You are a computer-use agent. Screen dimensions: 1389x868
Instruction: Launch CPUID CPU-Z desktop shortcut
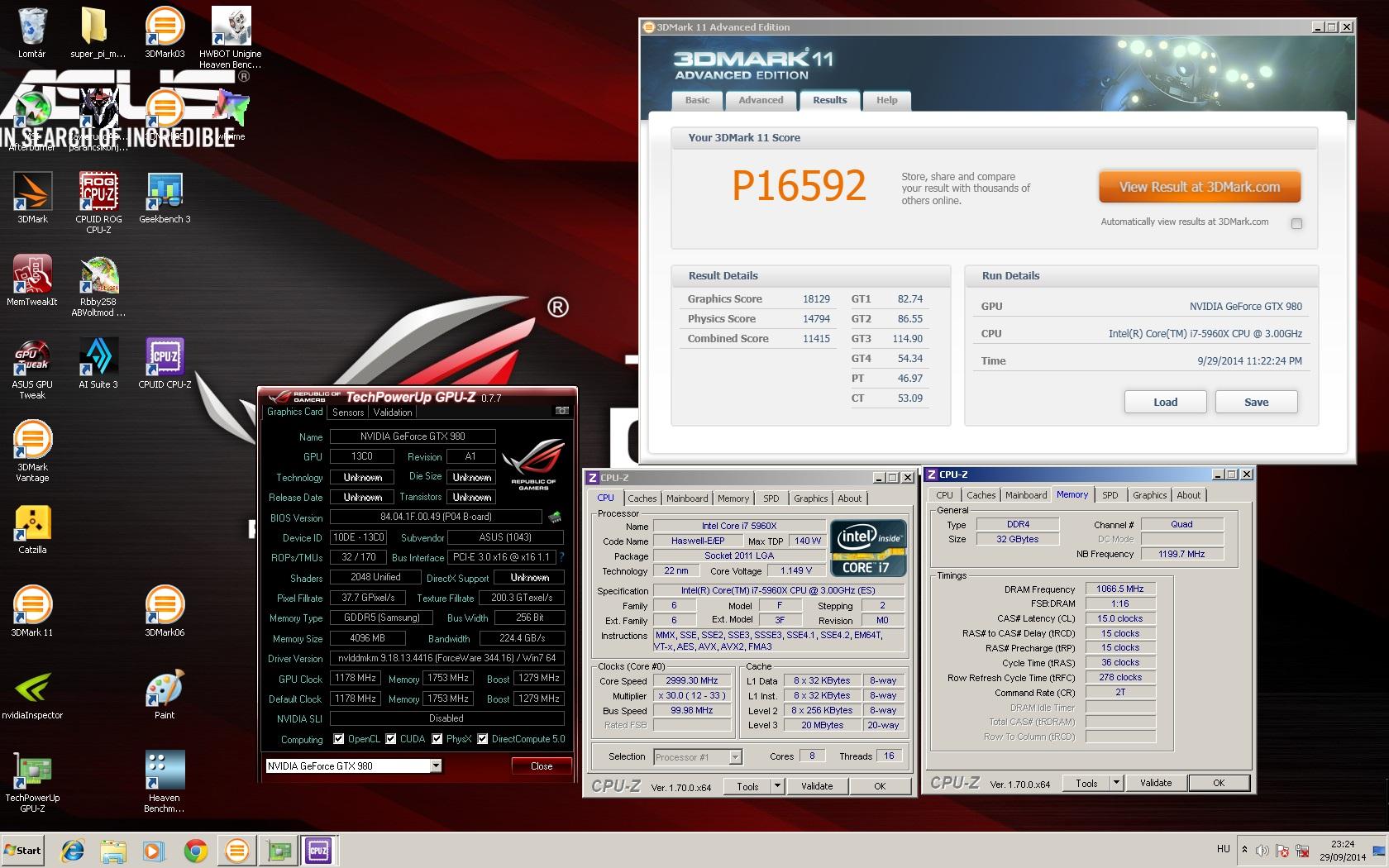click(165, 362)
